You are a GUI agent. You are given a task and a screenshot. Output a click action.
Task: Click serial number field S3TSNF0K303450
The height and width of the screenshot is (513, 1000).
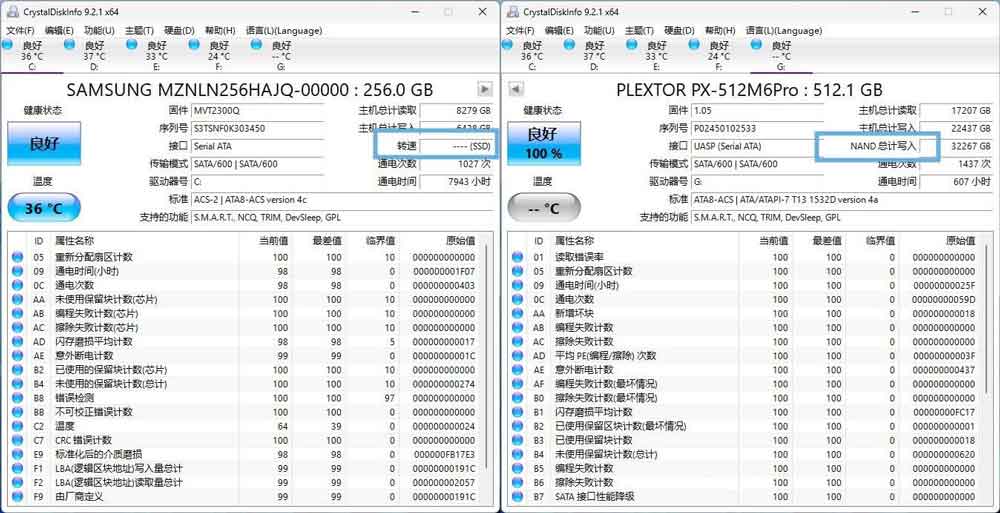[258, 128]
